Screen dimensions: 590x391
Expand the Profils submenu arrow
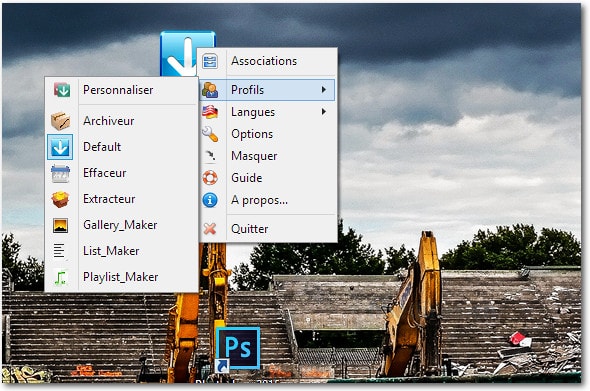pos(324,90)
